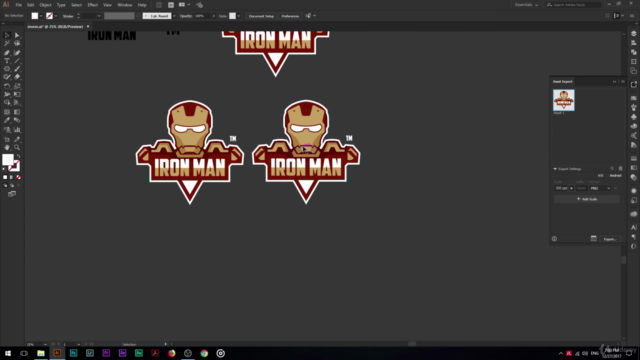The image size is (640, 360).
Task: Select the Selection tool
Action: click(x=7, y=36)
